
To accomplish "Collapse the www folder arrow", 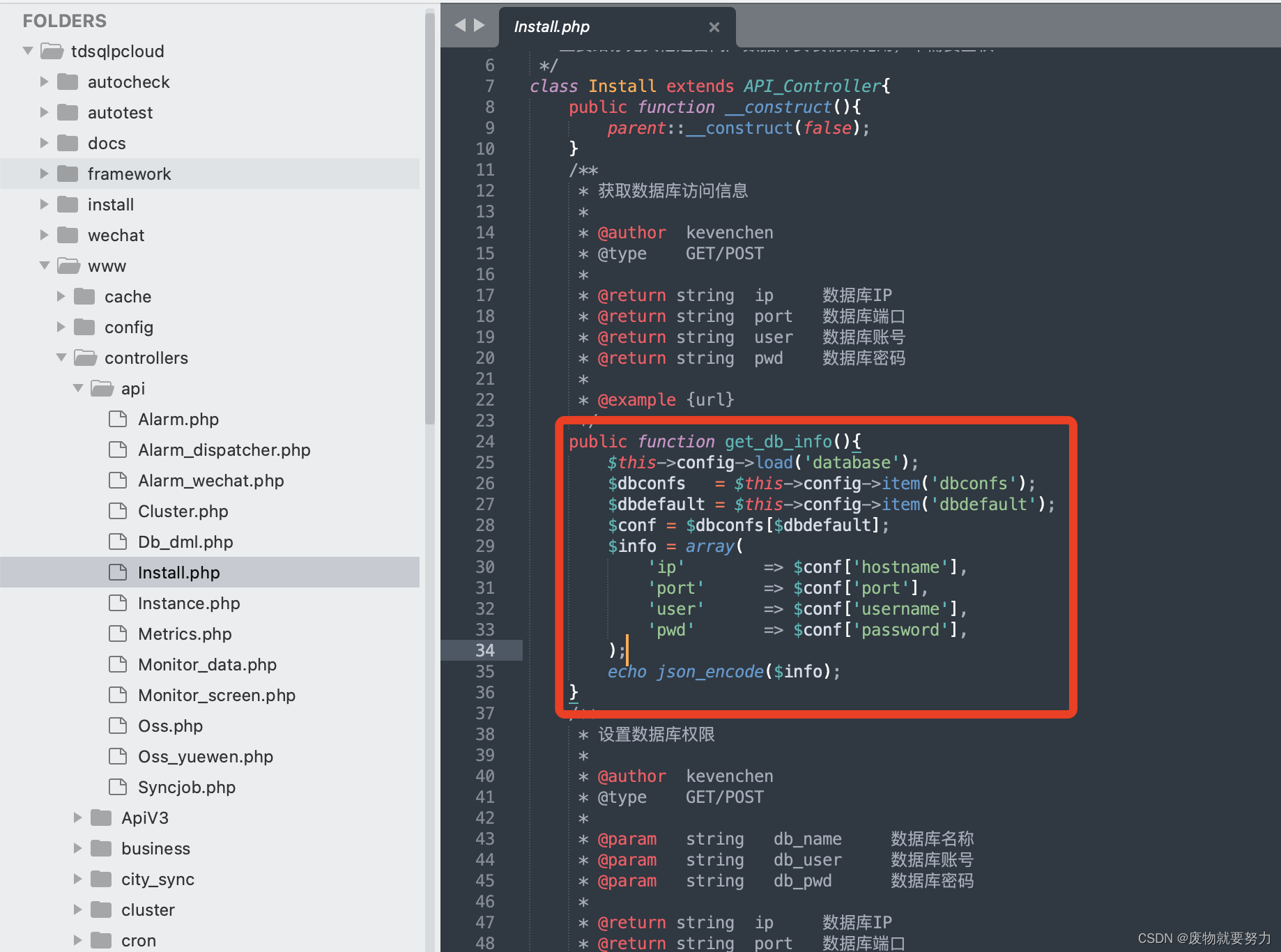I will tap(45, 266).
